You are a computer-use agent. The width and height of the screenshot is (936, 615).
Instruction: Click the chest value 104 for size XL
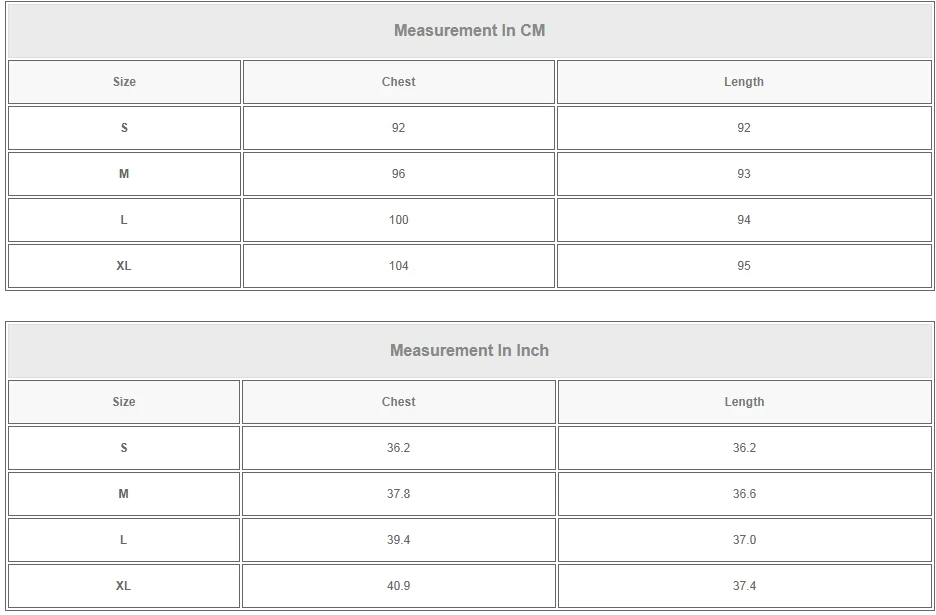pos(398,266)
